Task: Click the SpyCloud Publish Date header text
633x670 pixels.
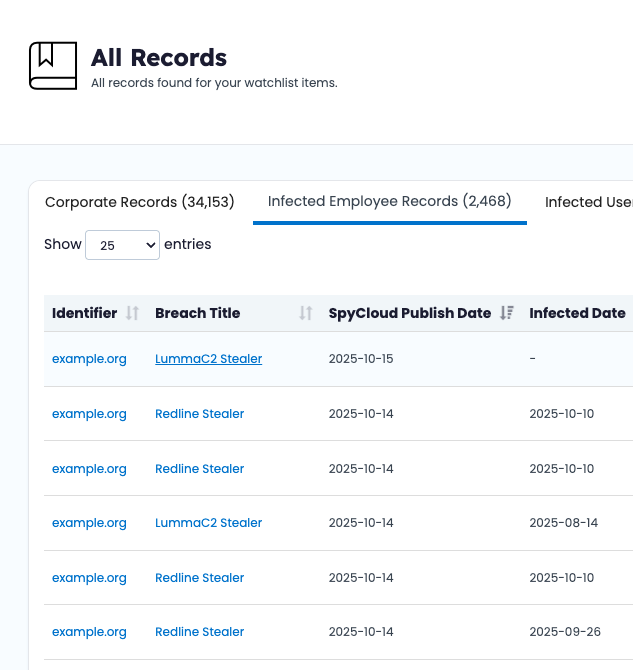Action: (410, 313)
